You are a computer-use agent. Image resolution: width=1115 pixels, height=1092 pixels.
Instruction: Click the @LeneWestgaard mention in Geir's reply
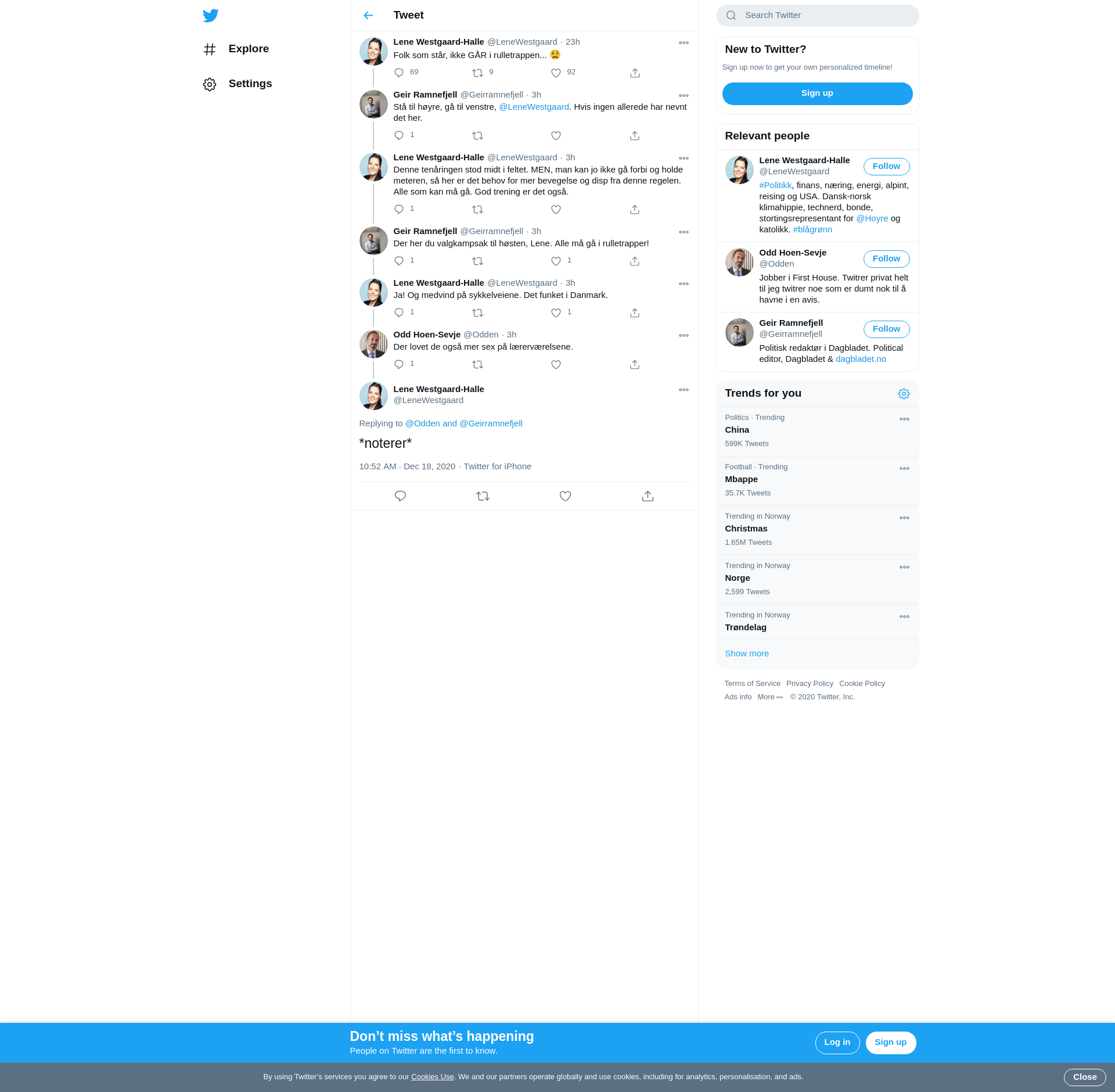(534, 107)
